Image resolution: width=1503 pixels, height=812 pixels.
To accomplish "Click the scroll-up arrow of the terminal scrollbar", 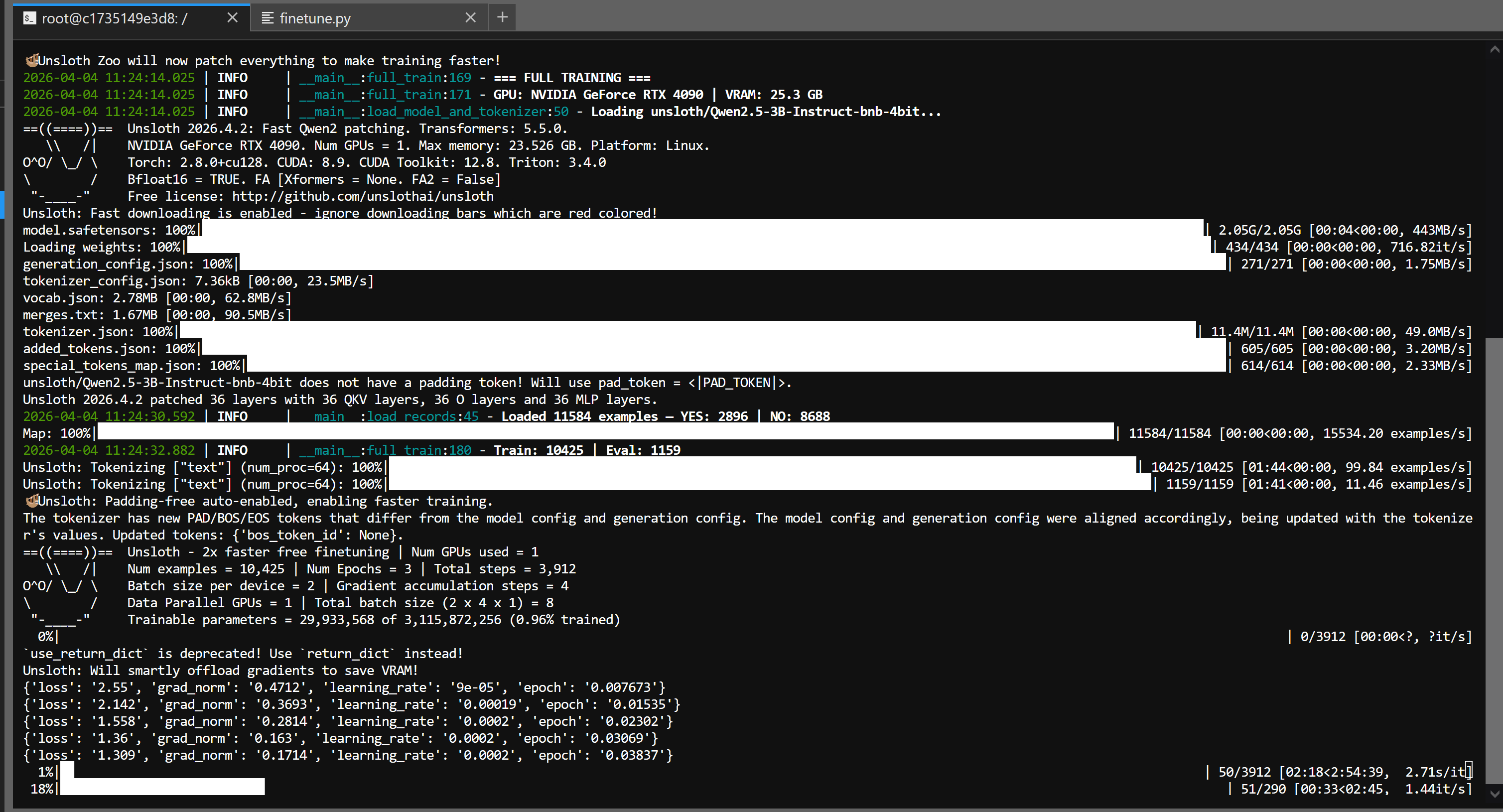I will pyautogui.click(x=1494, y=50).
